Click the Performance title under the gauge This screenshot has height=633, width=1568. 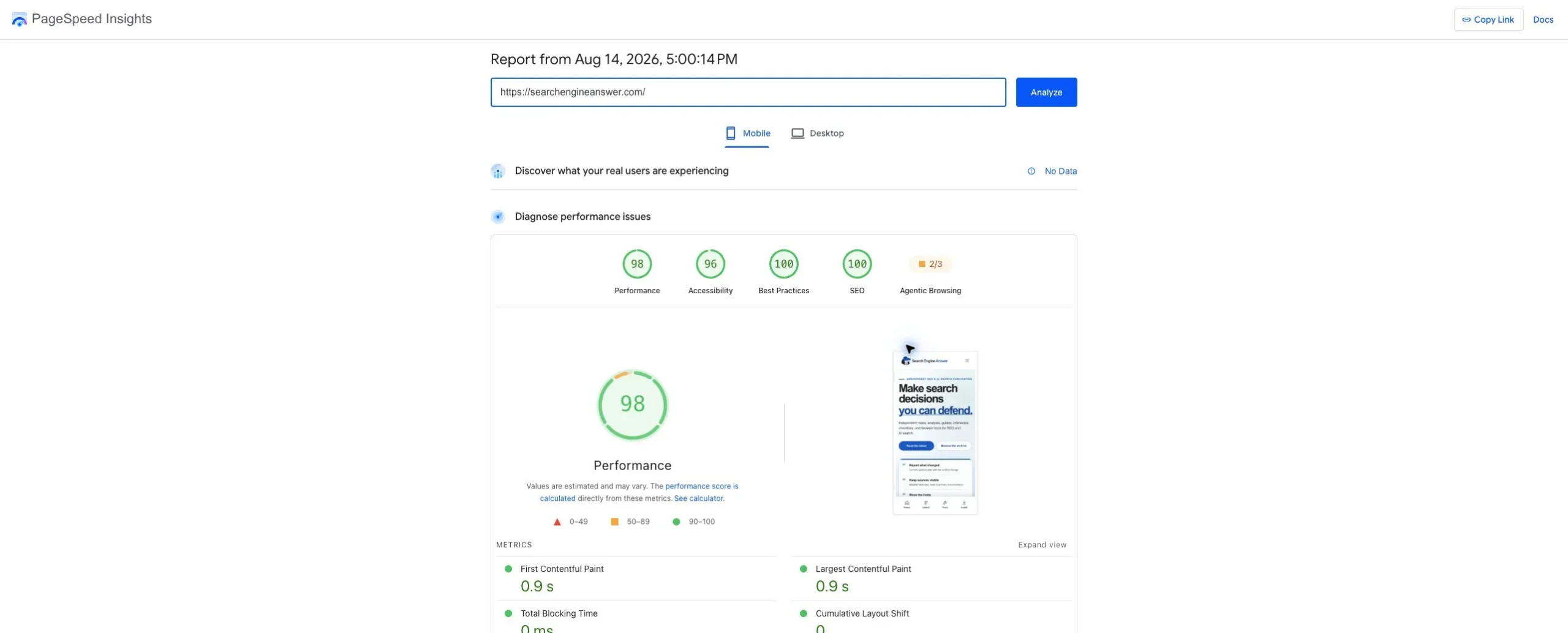(x=632, y=465)
